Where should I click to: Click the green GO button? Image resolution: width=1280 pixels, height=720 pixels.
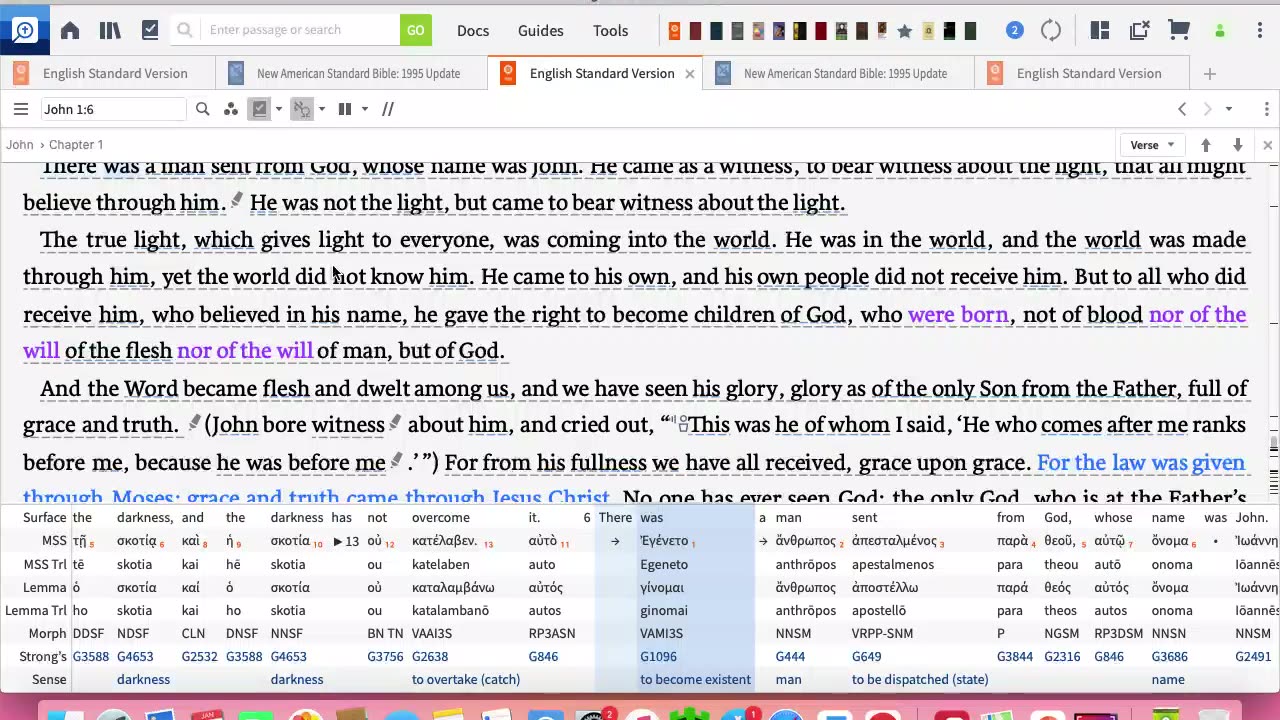416,30
